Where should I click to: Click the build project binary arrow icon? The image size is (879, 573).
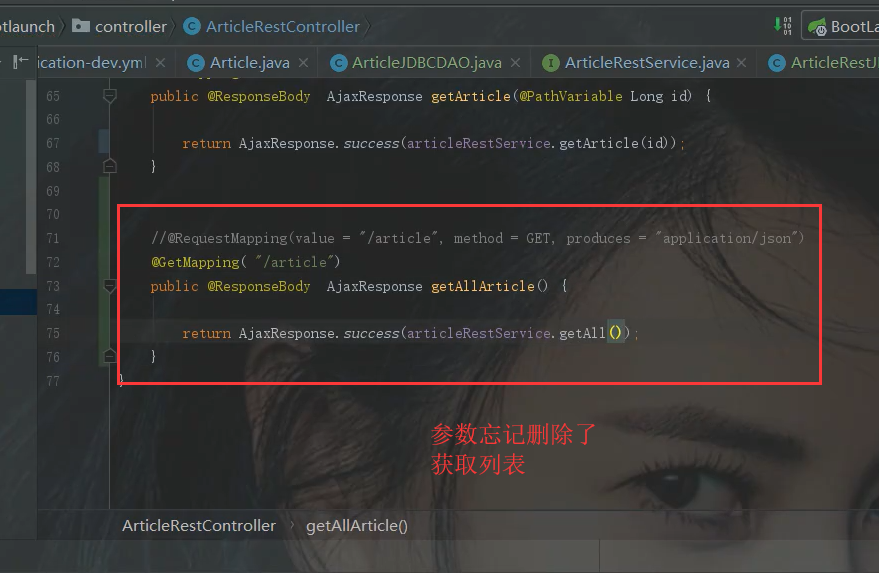[783, 26]
